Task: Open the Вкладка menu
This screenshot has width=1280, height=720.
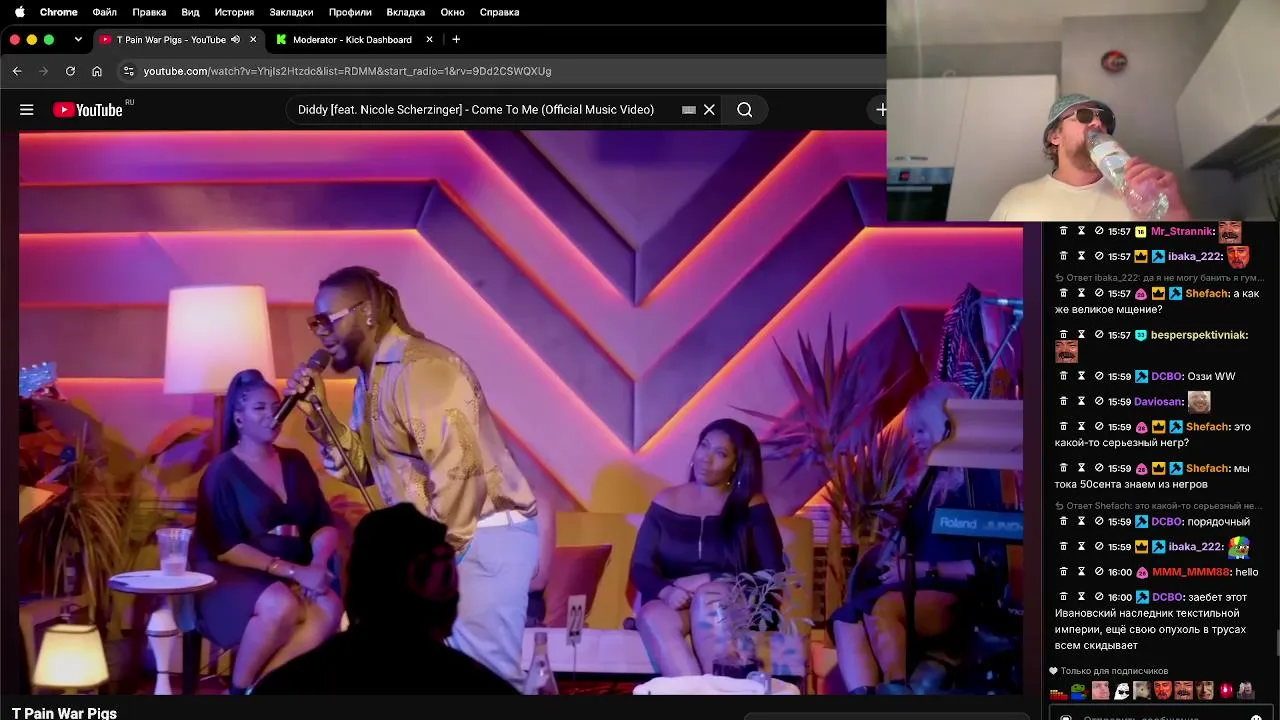Action: click(x=405, y=12)
